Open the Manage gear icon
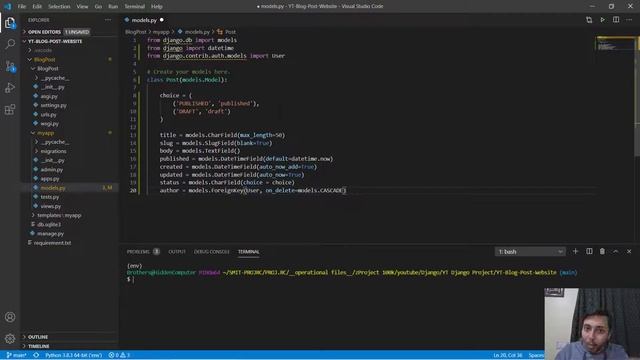This screenshot has width=640, height=360. [x=10, y=338]
